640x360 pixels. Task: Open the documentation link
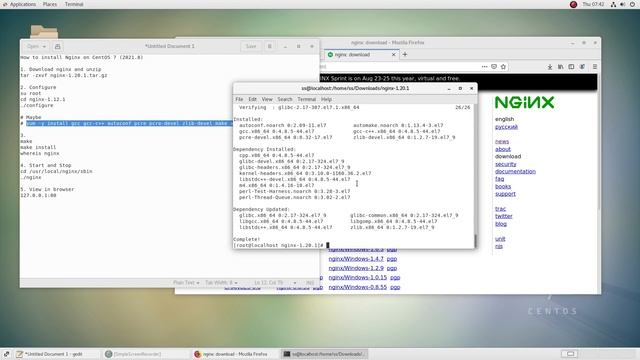click(515, 171)
